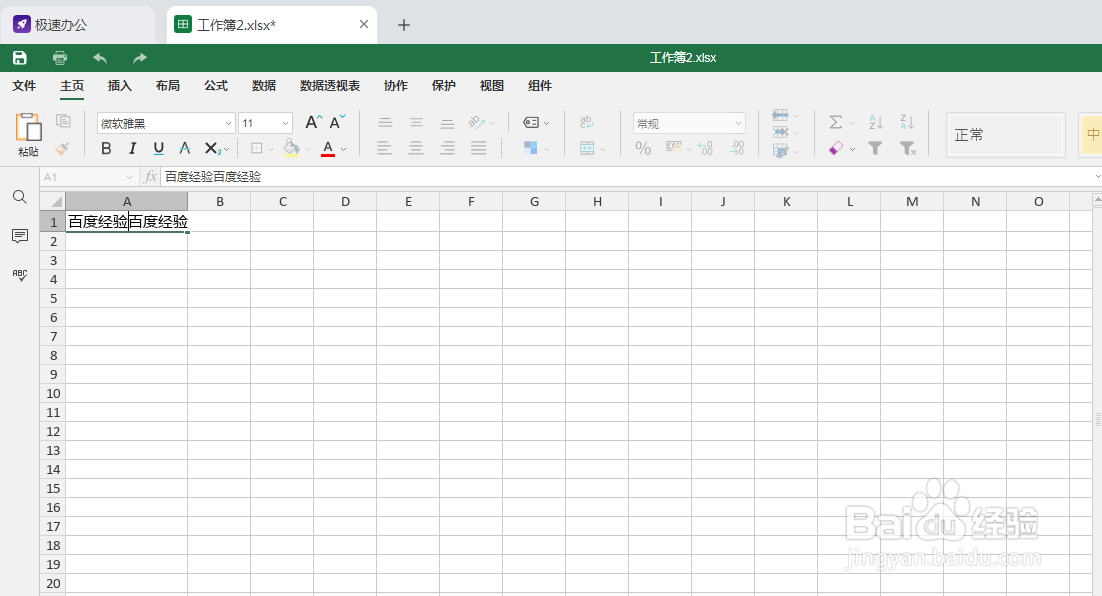Click the percent style icon

point(643,148)
